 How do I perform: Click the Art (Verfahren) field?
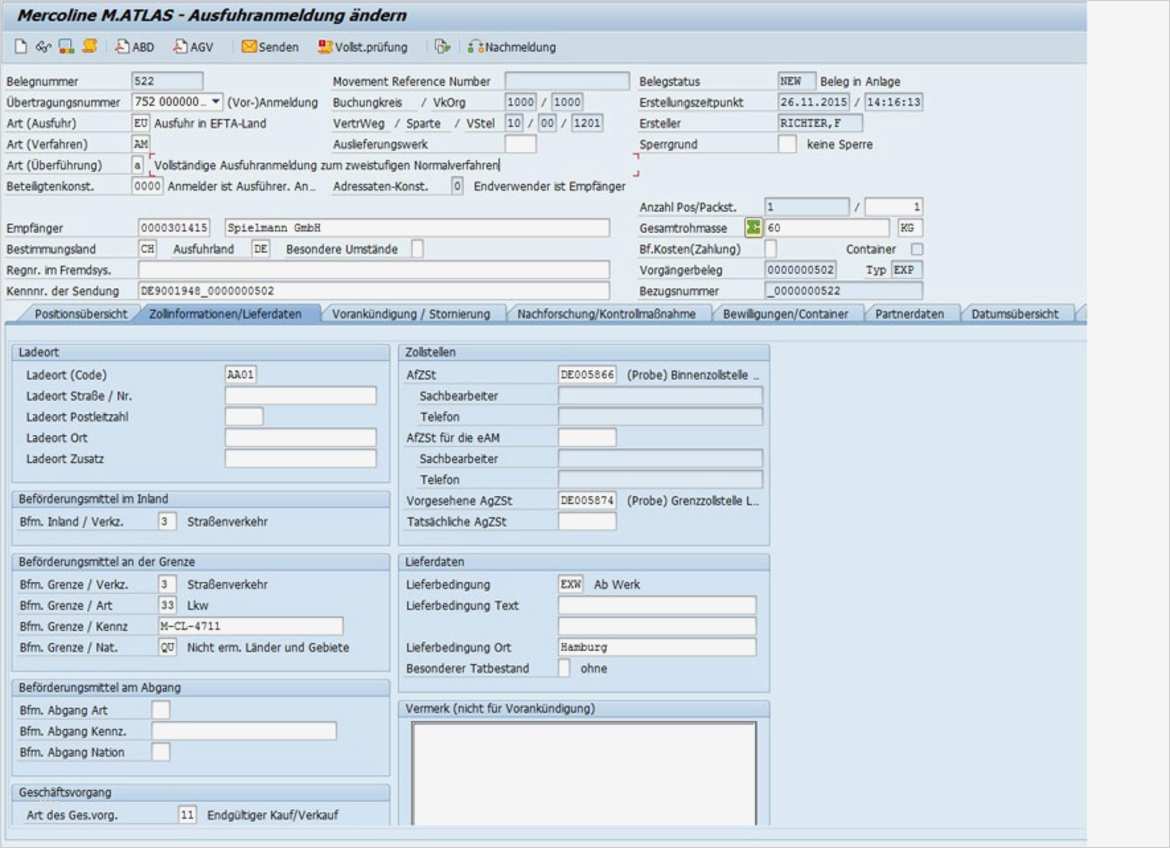140,144
